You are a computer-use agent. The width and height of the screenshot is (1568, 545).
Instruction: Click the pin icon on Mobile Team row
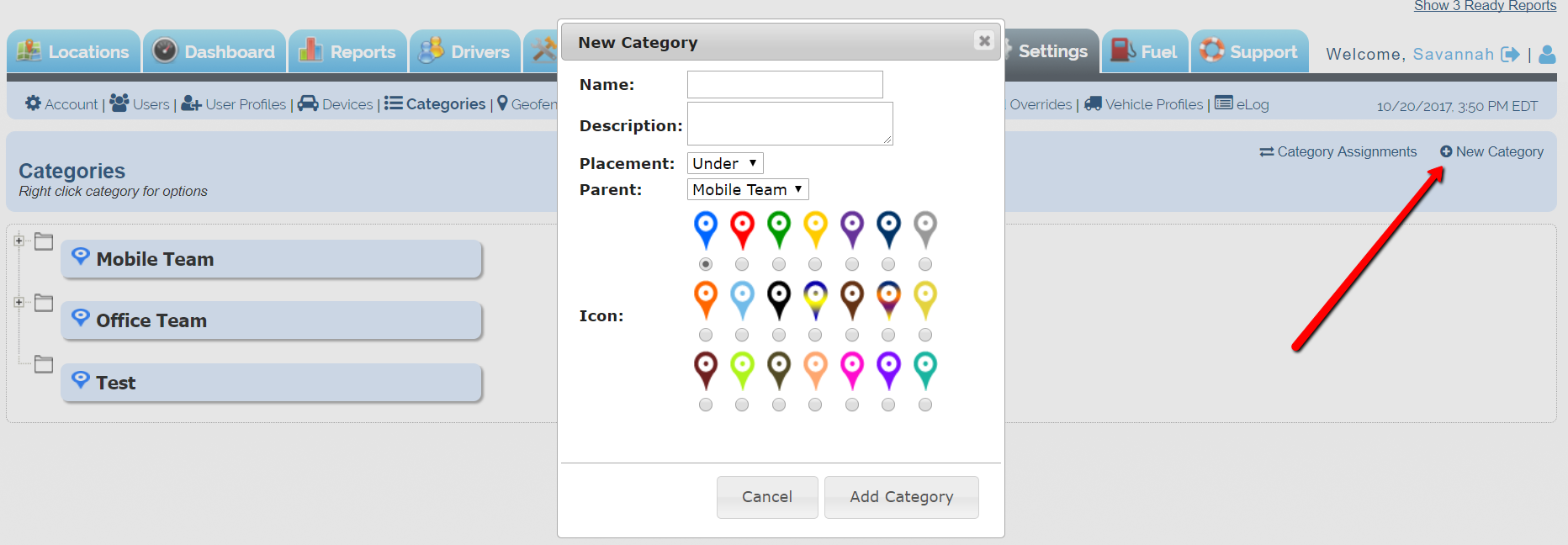coord(81,257)
